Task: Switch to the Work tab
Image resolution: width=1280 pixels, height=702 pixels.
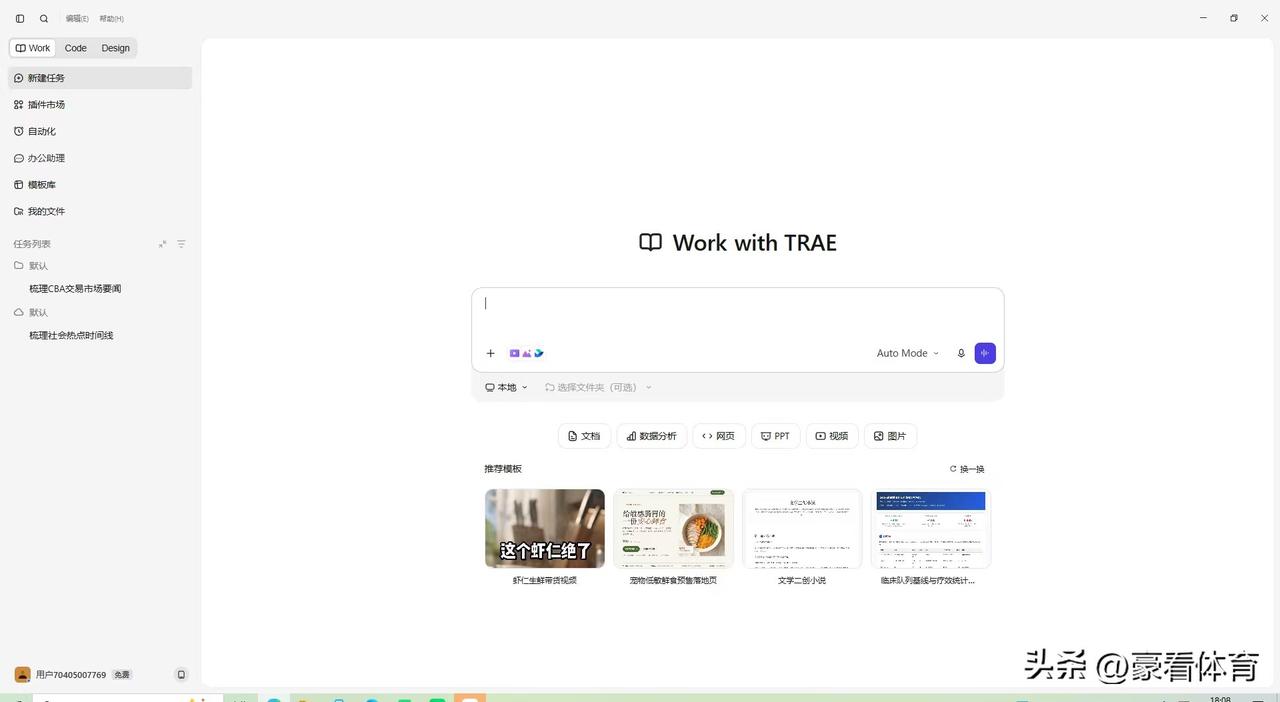Action: (x=33, y=48)
